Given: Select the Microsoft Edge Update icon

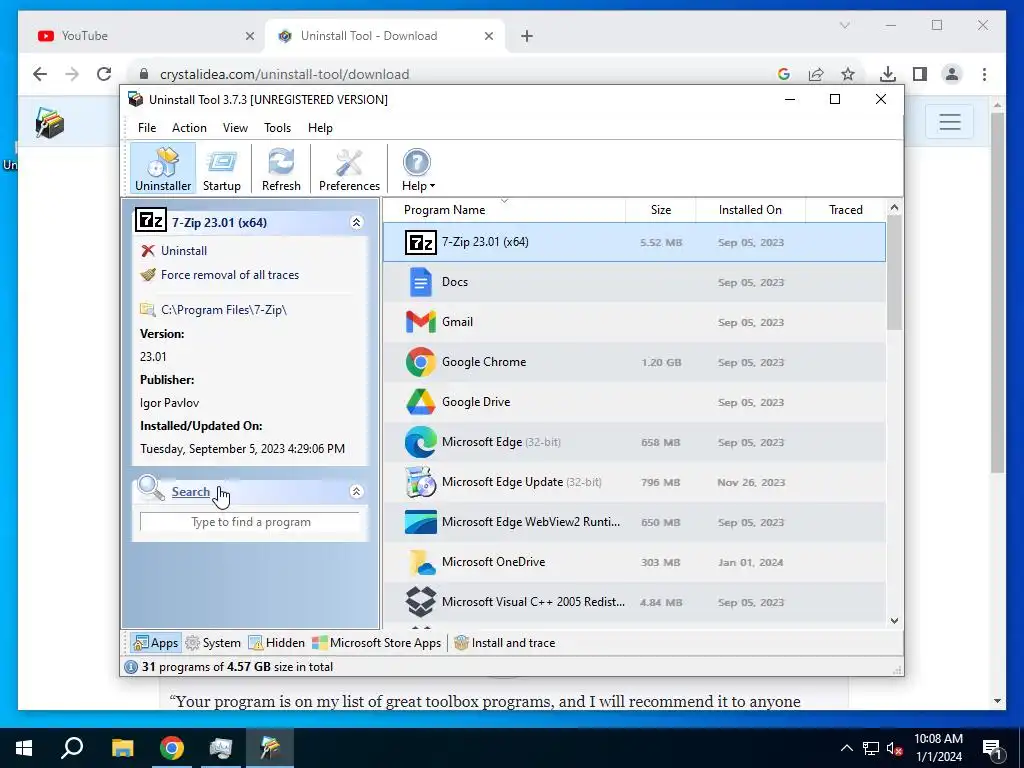Looking at the screenshot, I should [x=421, y=482].
